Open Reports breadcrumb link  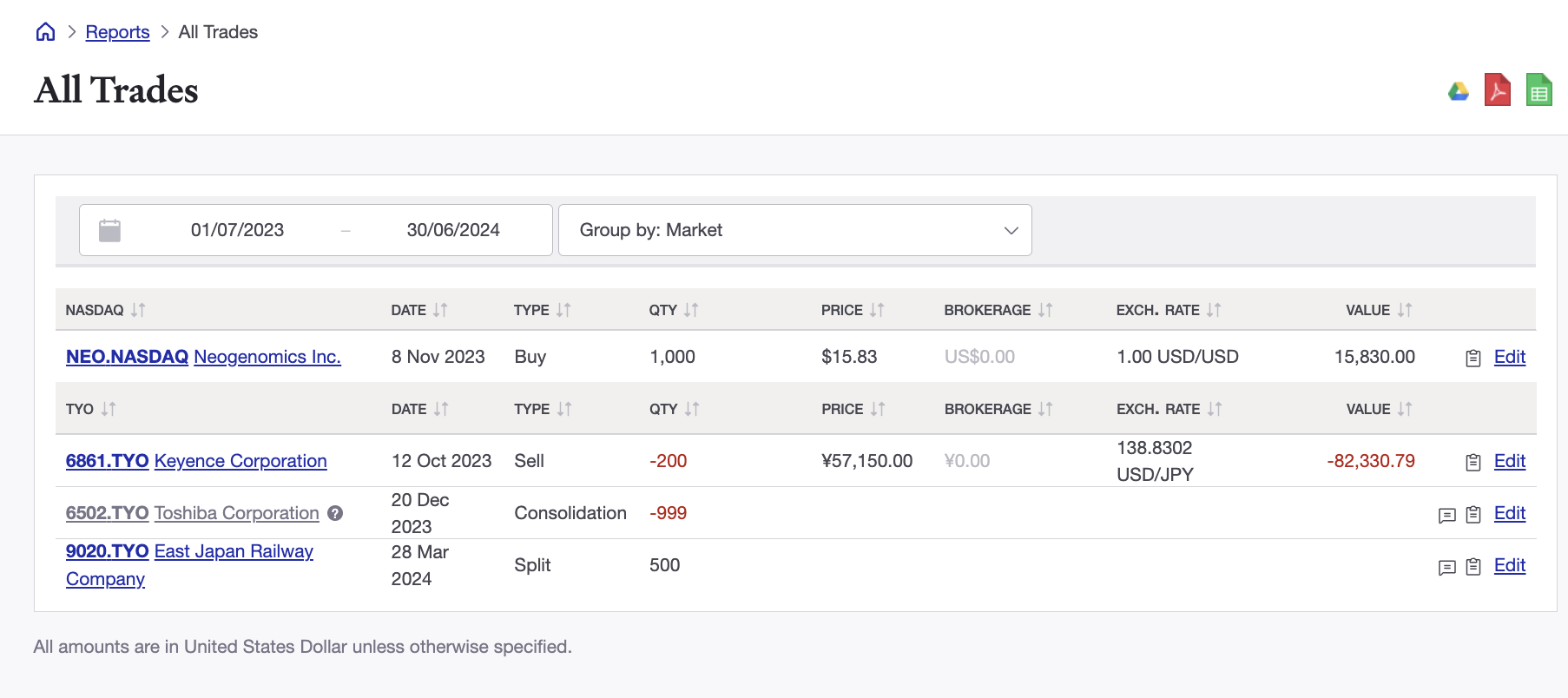pyautogui.click(x=117, y=32)
